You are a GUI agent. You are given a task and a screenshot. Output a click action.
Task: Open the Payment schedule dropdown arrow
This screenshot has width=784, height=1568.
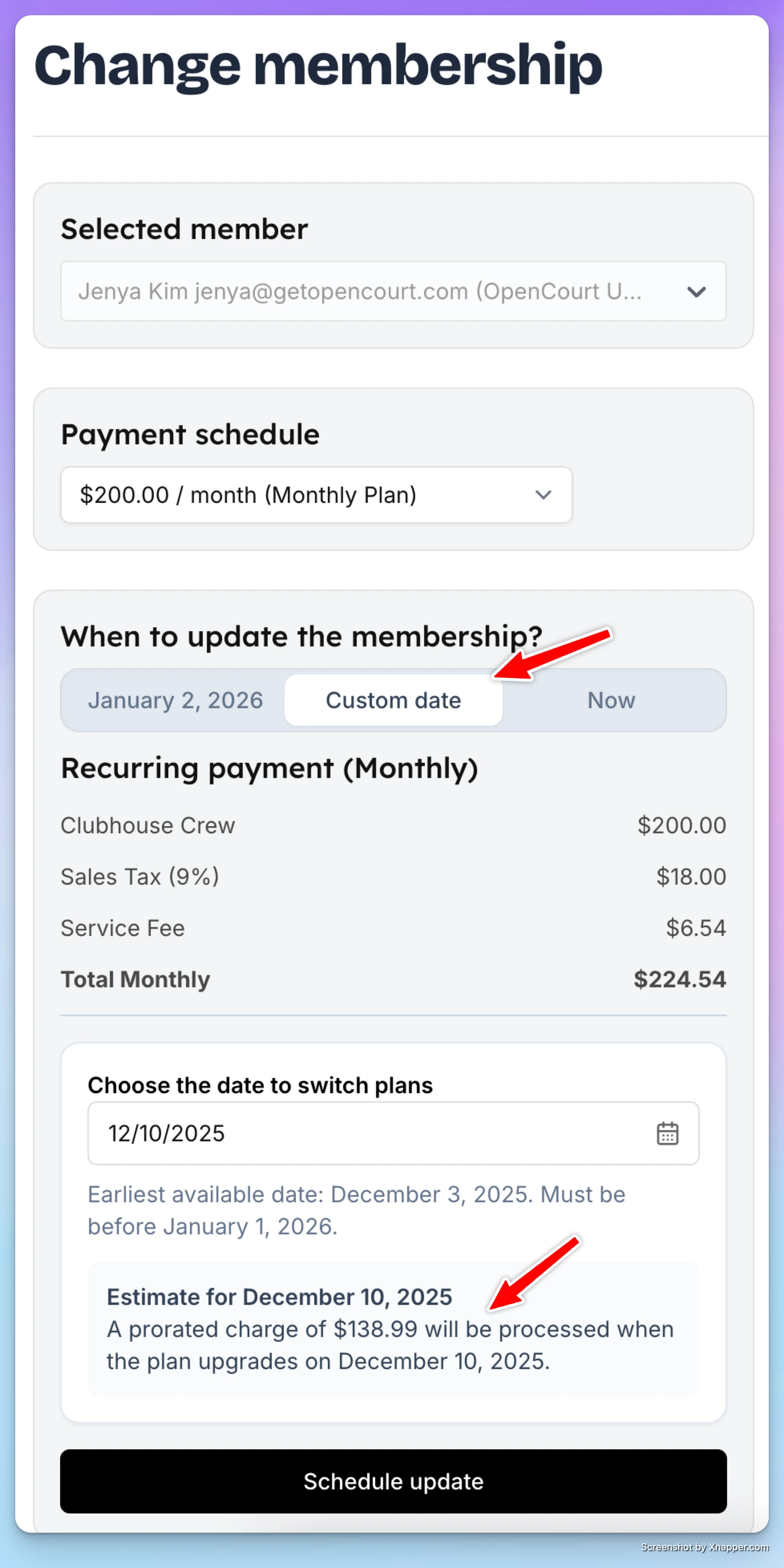pos(543,495)
